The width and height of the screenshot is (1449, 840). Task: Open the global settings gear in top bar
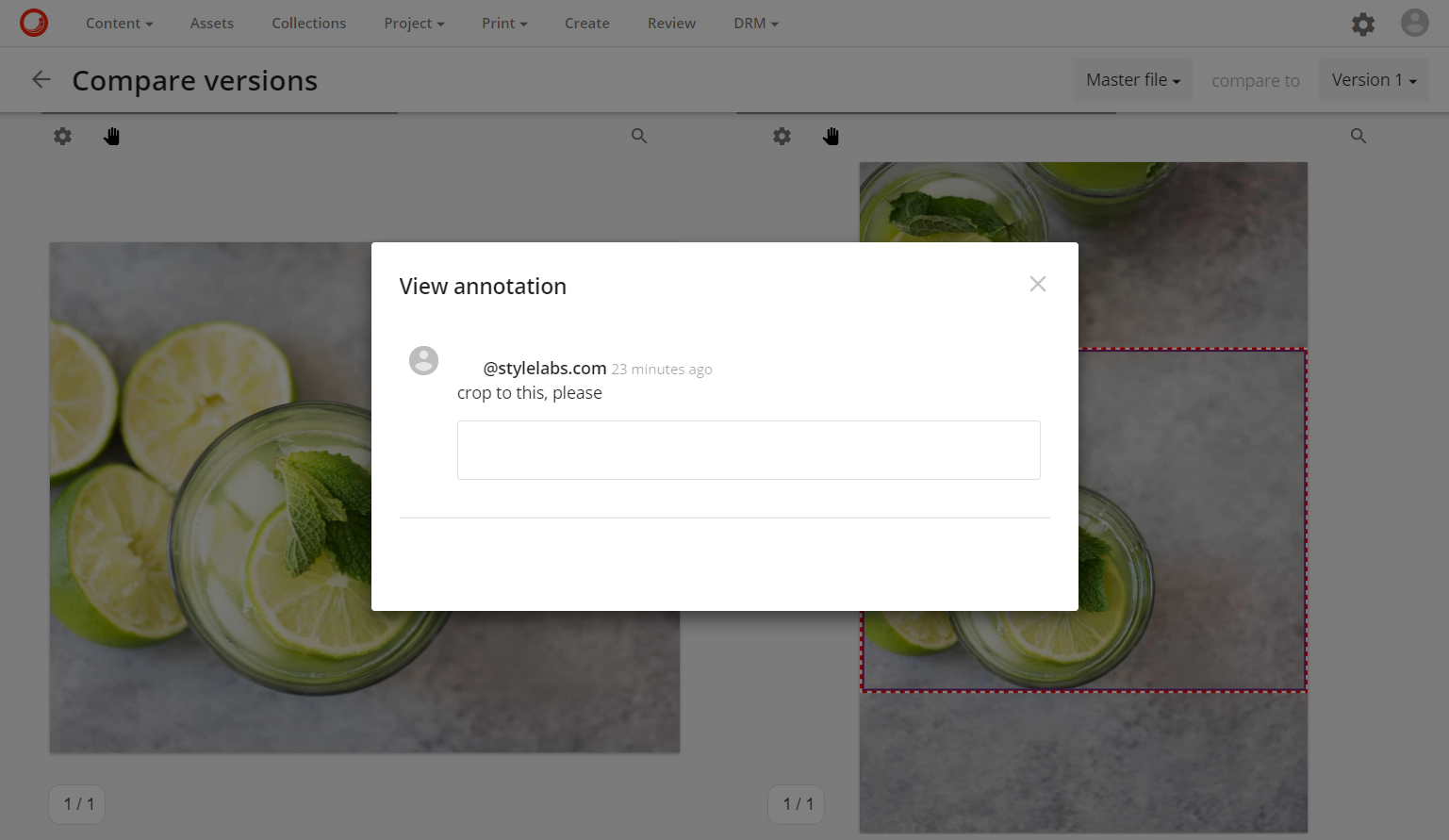pos(1362,23)
